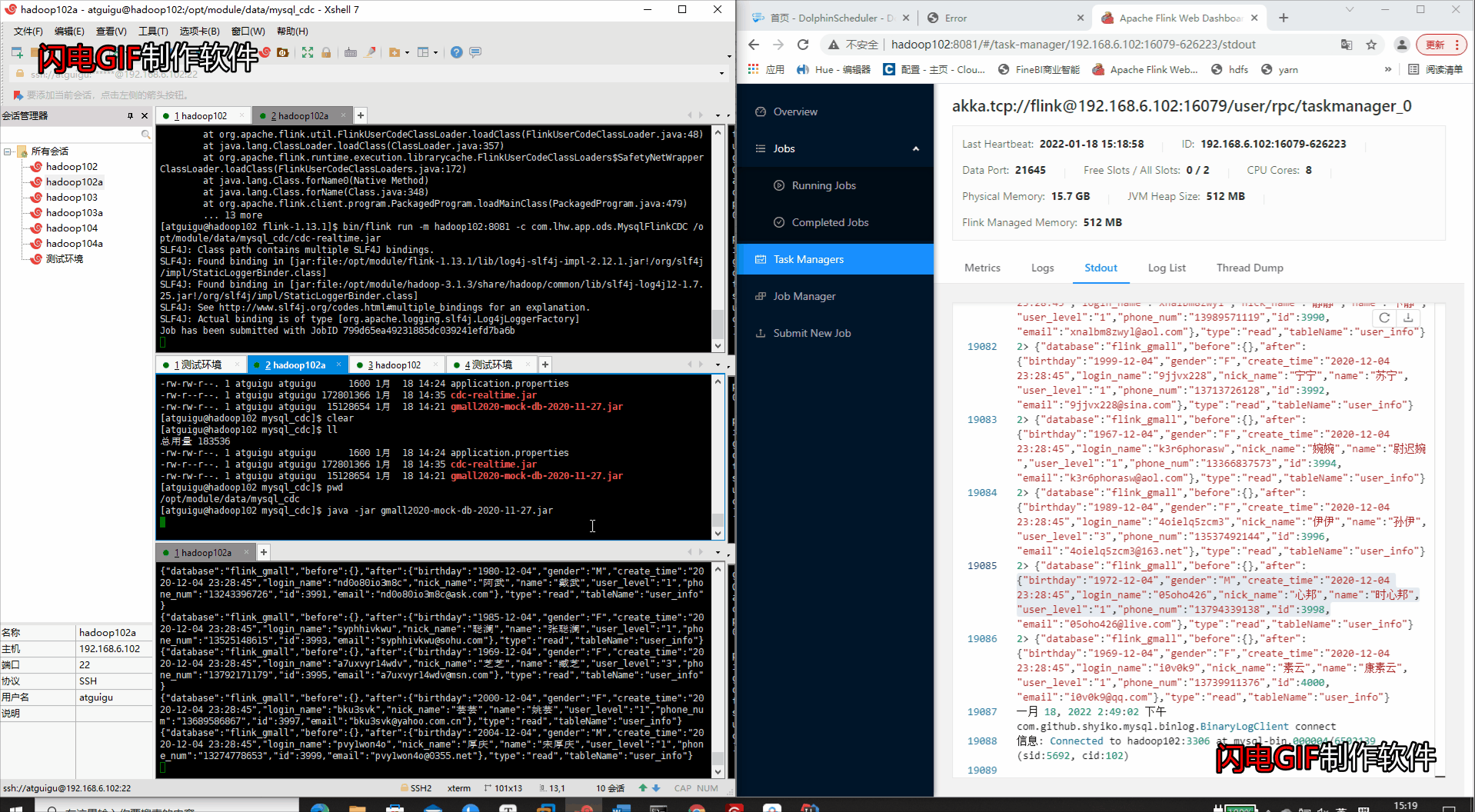Open the 帮助(H) menu in Xshell
Screen dimensions: 1475x812
(x=292, y=31)
